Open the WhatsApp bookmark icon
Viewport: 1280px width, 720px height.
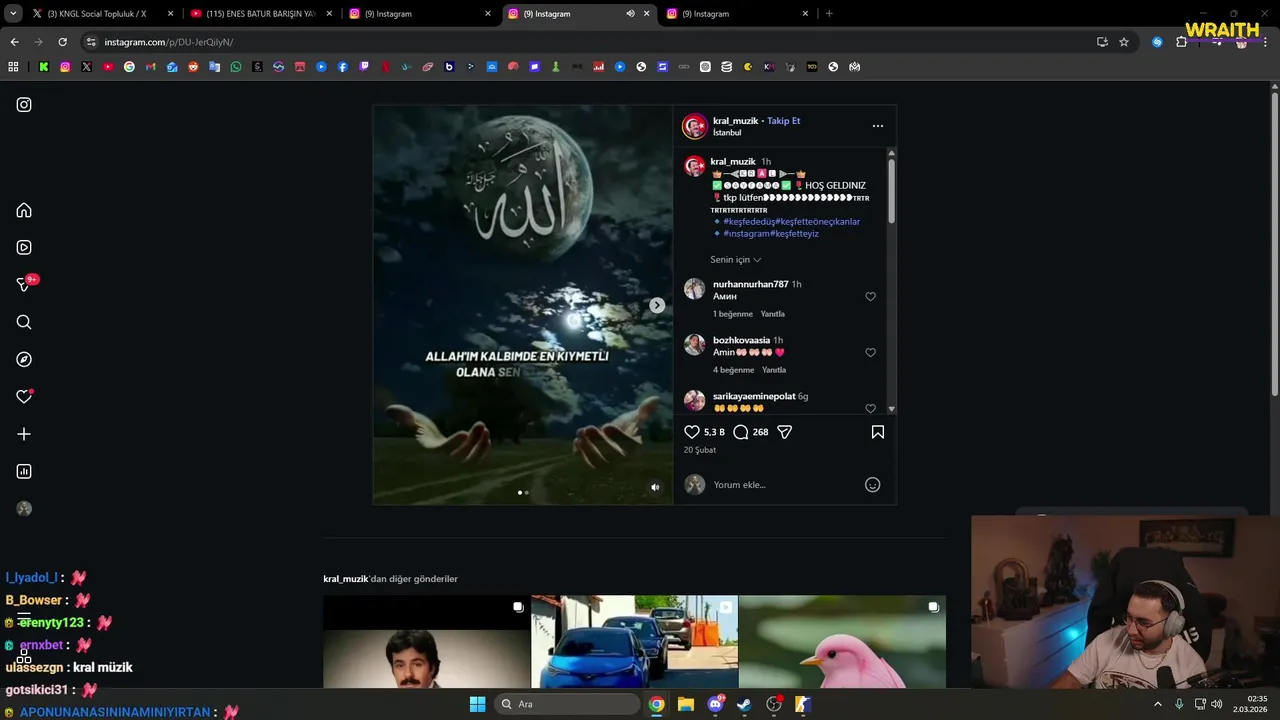pyautogui.click(x=236, y=67)
